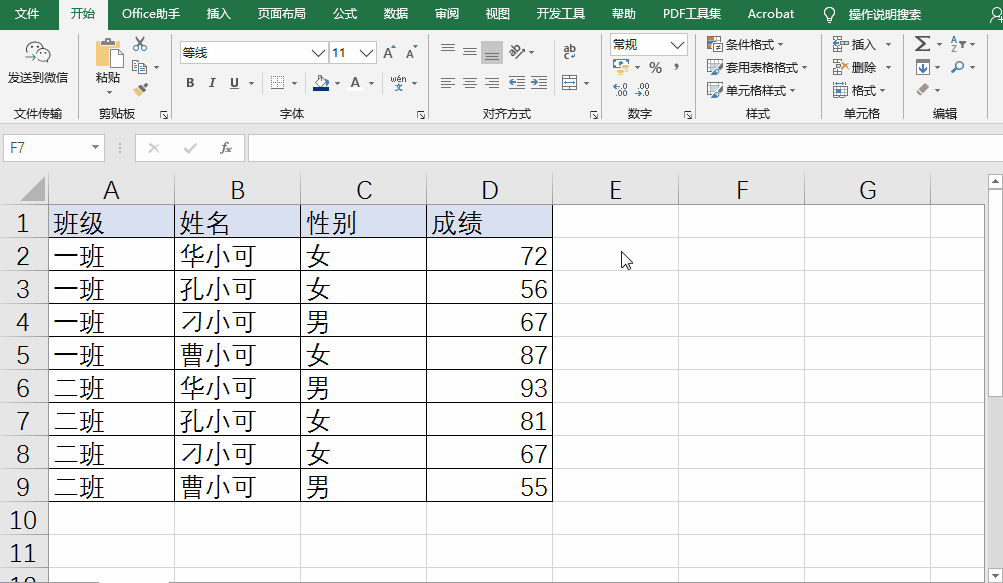Screen dimensions: 1003x583
Task: Click the AutoSum (Σ) icon
Action: [922, 44]
